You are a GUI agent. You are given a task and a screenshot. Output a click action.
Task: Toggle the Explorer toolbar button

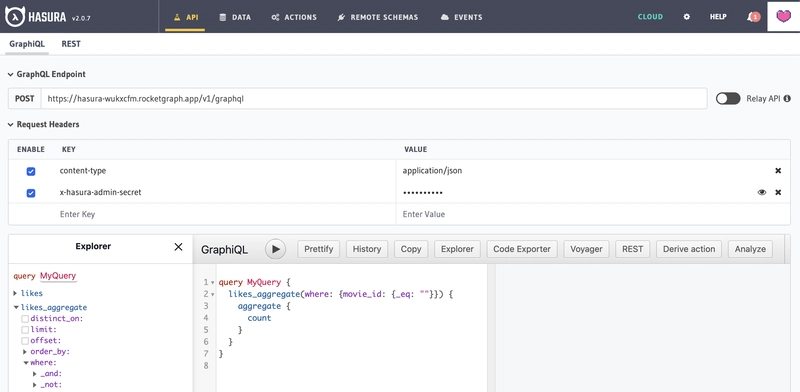click(457, 249)
